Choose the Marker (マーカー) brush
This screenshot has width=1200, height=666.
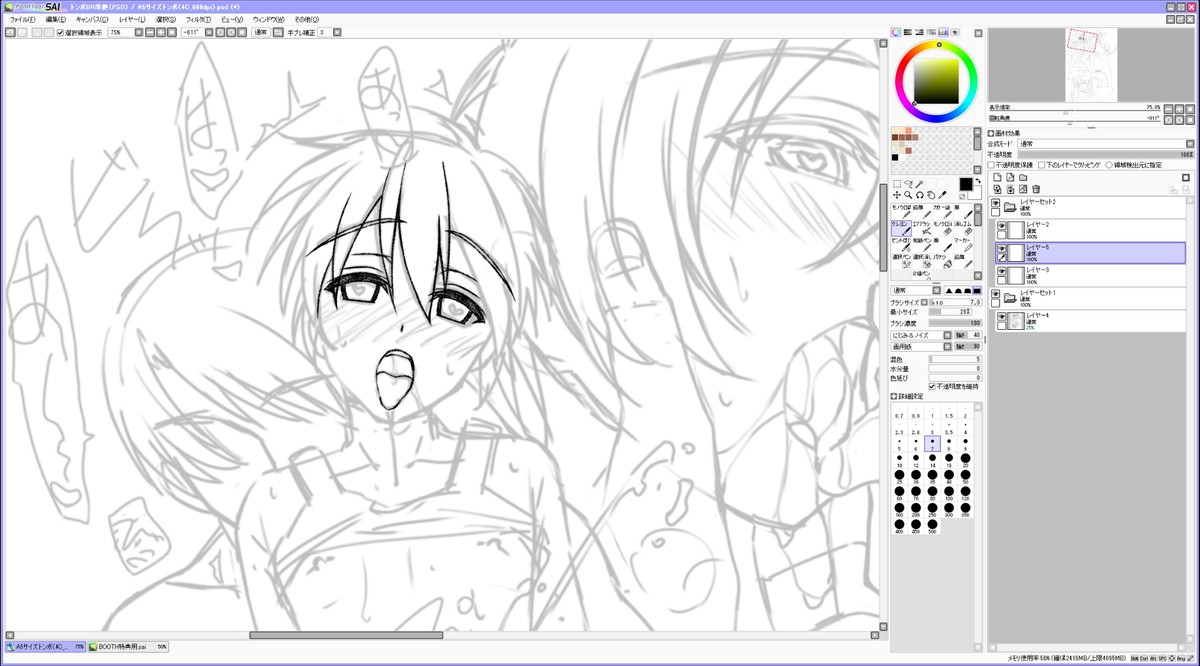pyautogui.click(x=968, y=245)
